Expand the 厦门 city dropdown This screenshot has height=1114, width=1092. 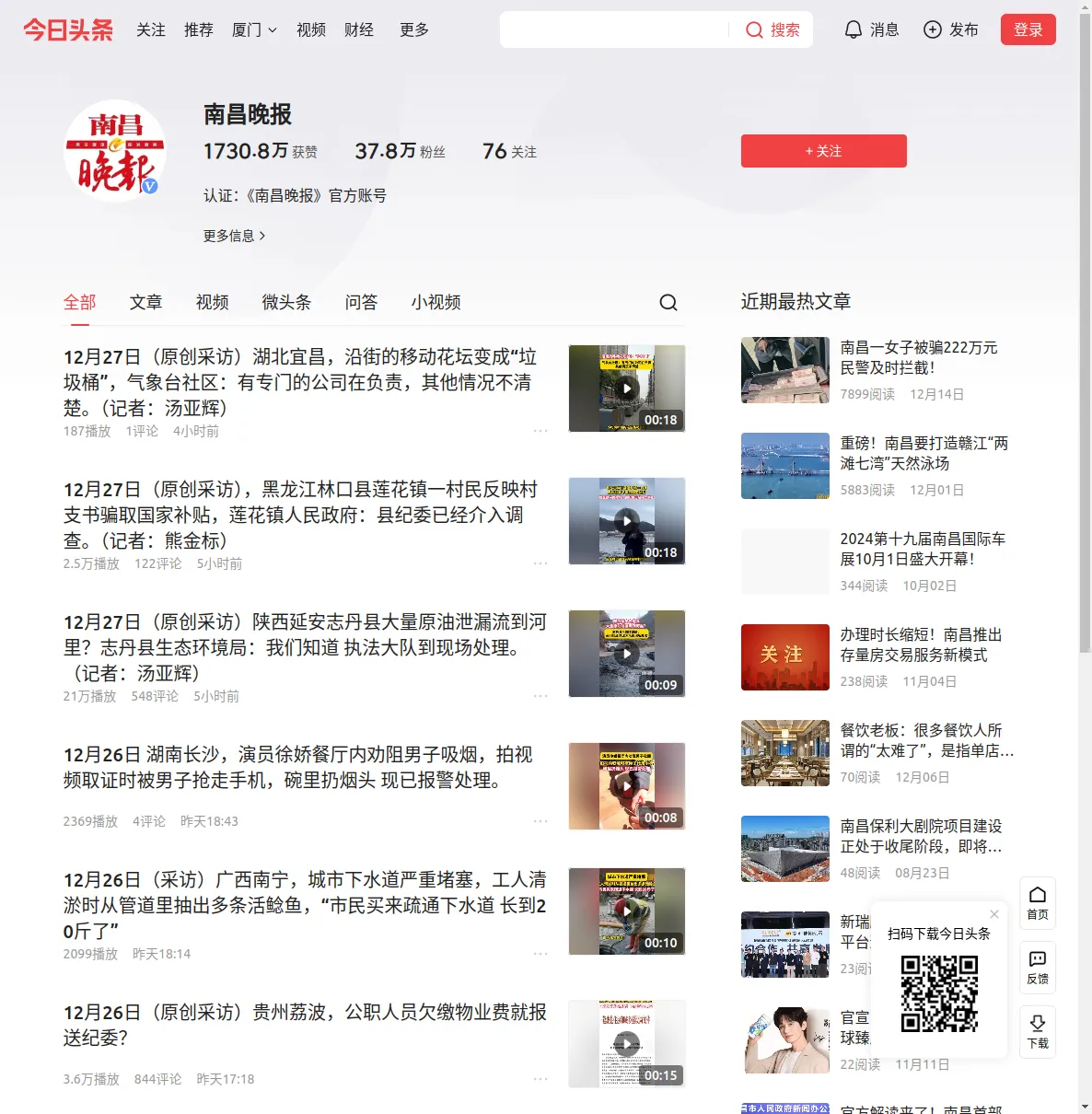tap(254, 29)
